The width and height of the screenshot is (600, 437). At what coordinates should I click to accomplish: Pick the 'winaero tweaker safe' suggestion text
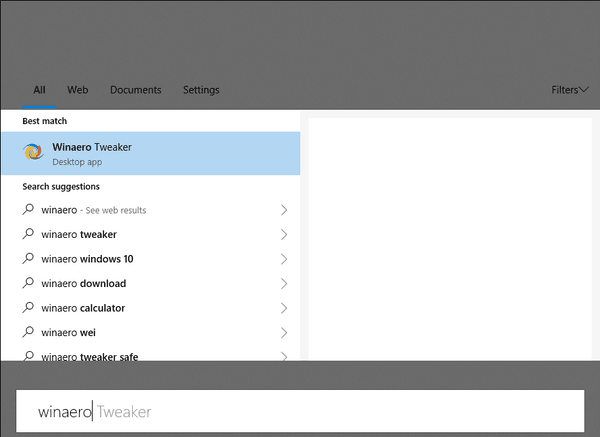[x=90, y=357]
